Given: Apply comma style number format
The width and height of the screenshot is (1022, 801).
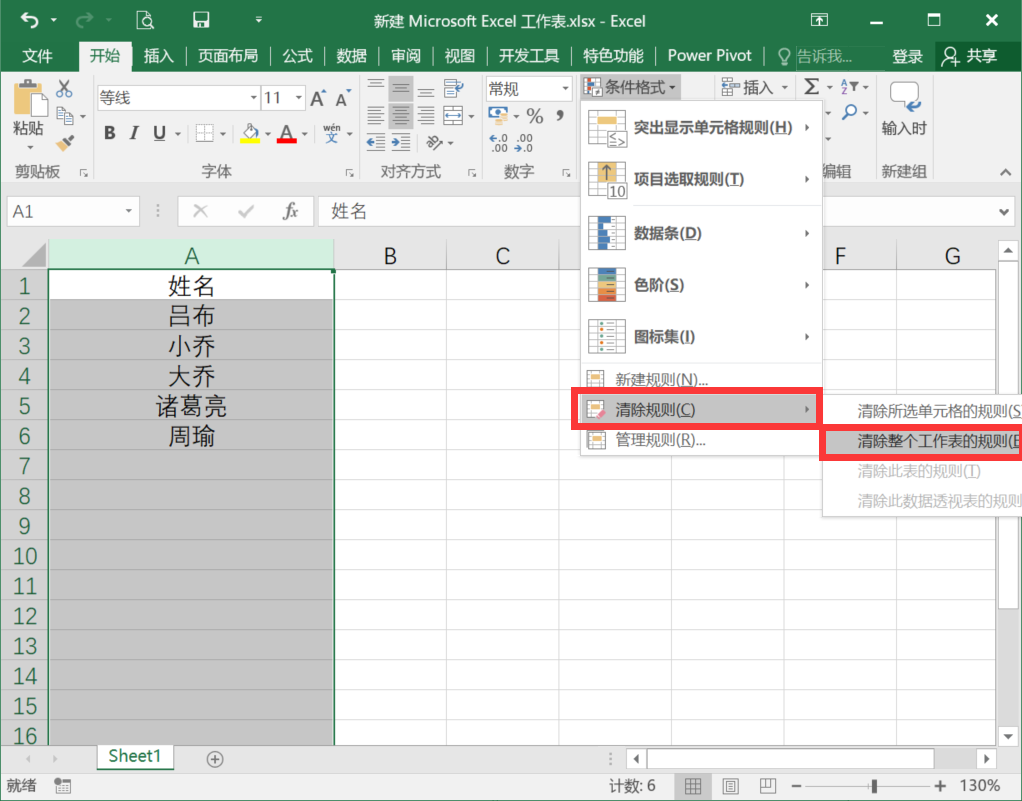Looking at the screenshot, I should point(560,116).
